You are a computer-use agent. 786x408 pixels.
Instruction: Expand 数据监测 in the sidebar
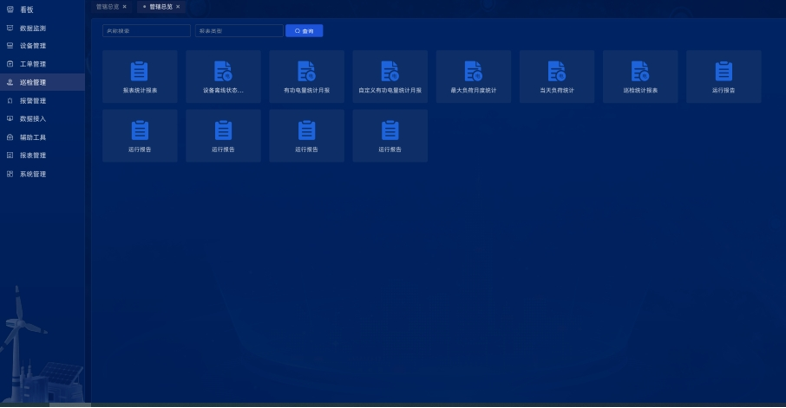click(33, 28)
